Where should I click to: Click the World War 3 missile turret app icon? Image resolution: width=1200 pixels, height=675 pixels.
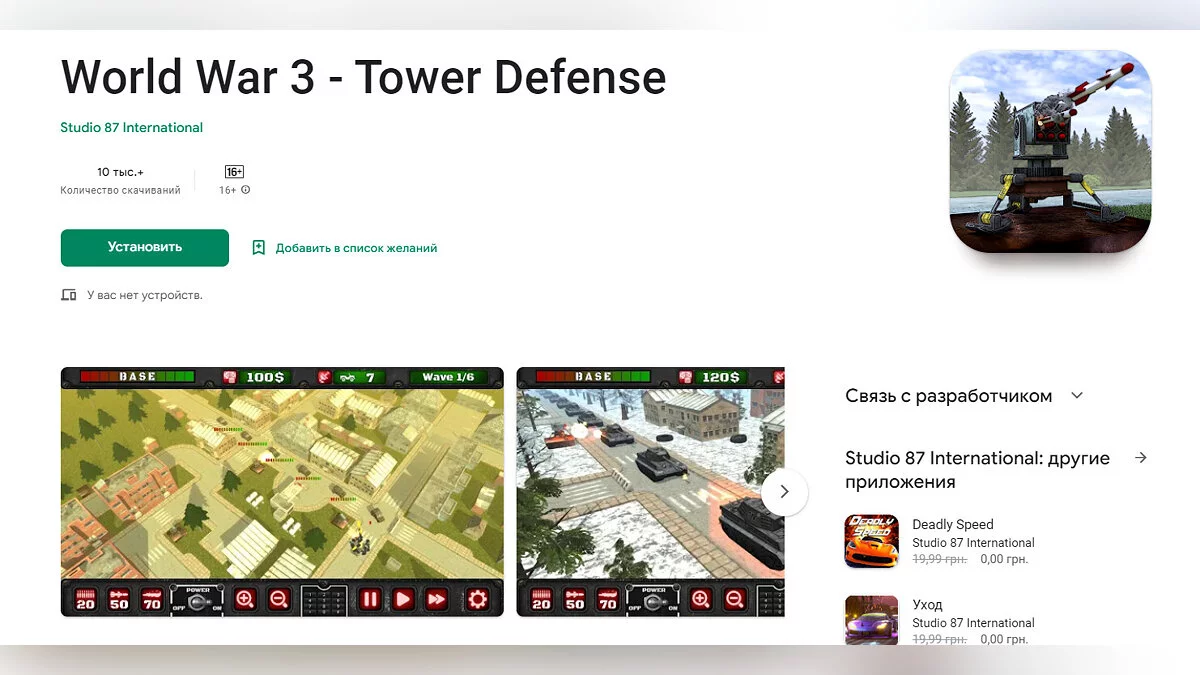pos(1050,151)
